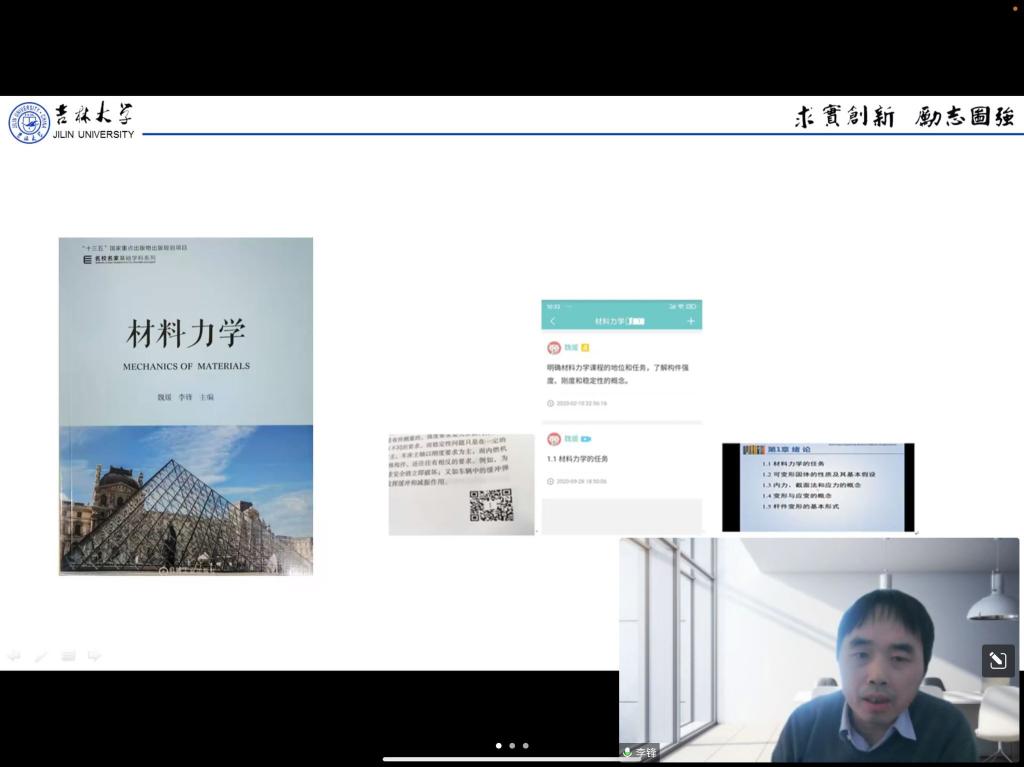Tap the annotate pencil icon on video

997,660
